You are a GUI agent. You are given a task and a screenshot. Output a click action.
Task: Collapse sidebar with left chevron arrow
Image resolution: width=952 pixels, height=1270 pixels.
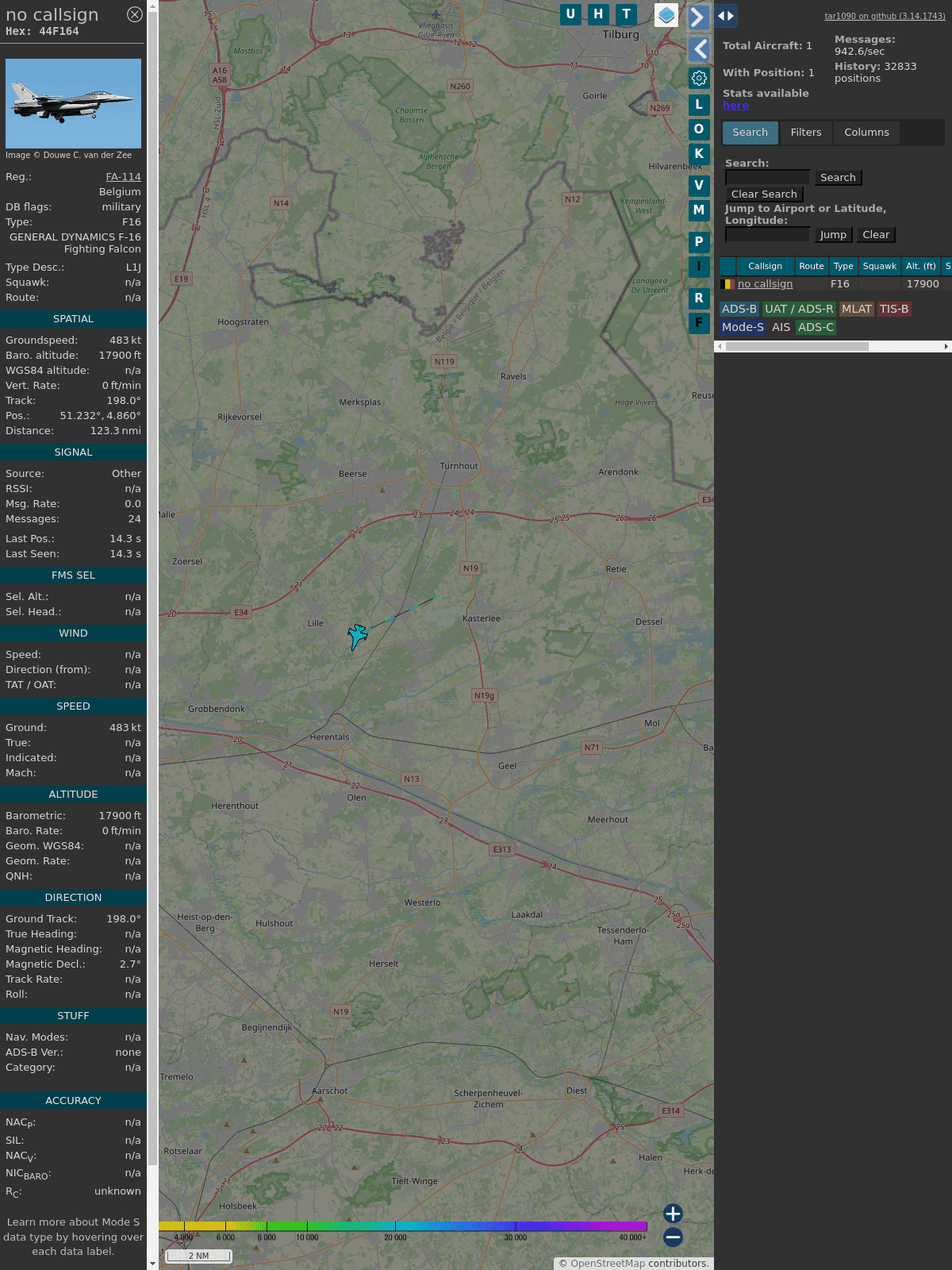tap(699, 49)
